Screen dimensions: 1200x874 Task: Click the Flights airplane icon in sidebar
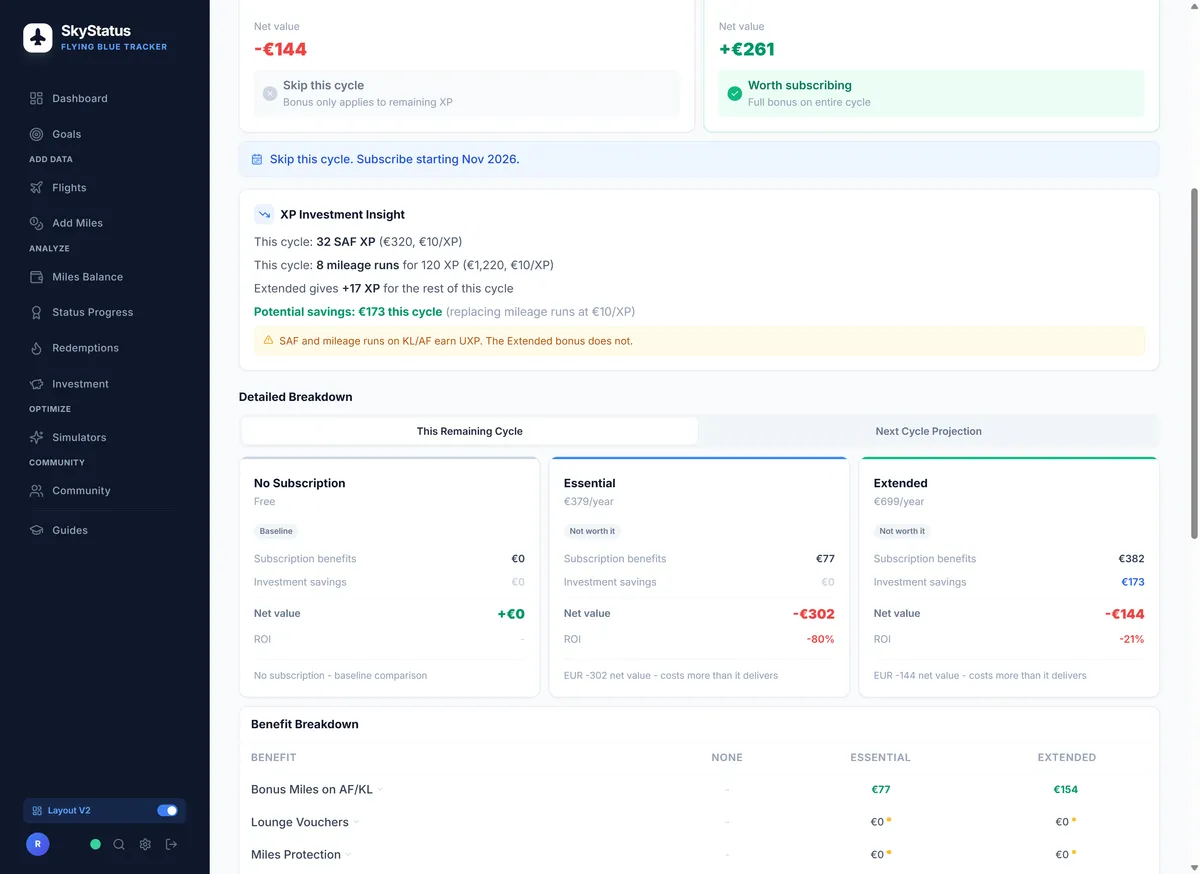coord(37,188)
